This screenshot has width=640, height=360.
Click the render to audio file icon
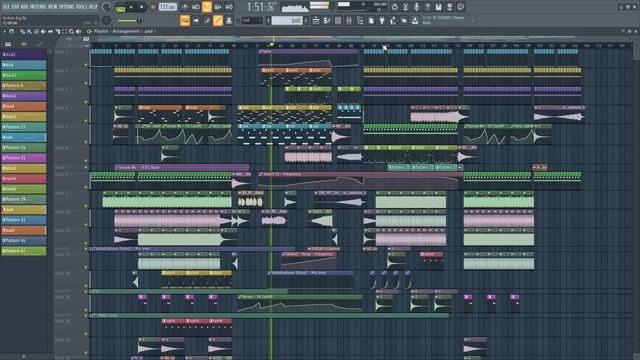449,7
